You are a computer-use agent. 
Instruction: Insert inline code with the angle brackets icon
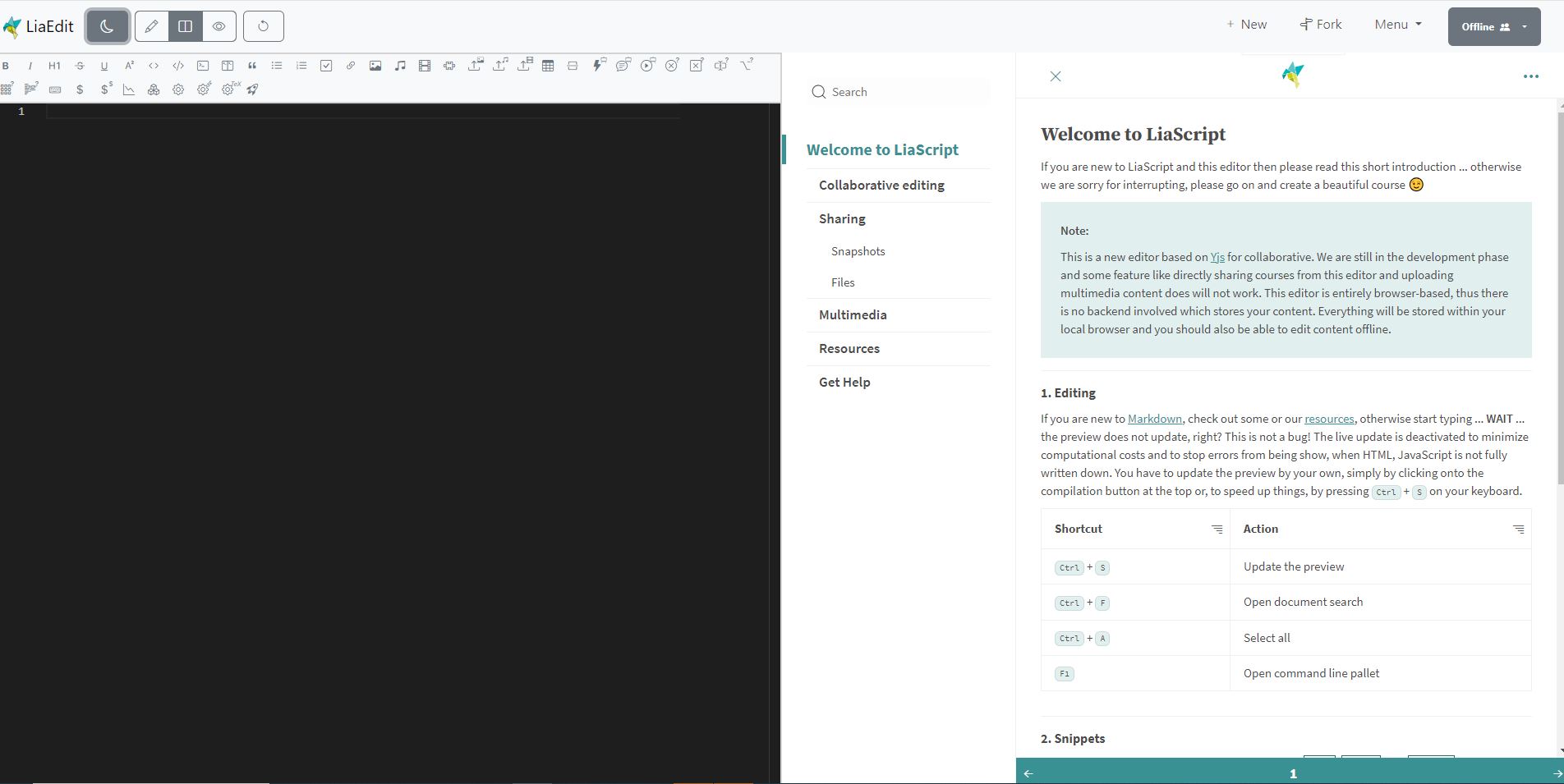(x=154, y=66)
